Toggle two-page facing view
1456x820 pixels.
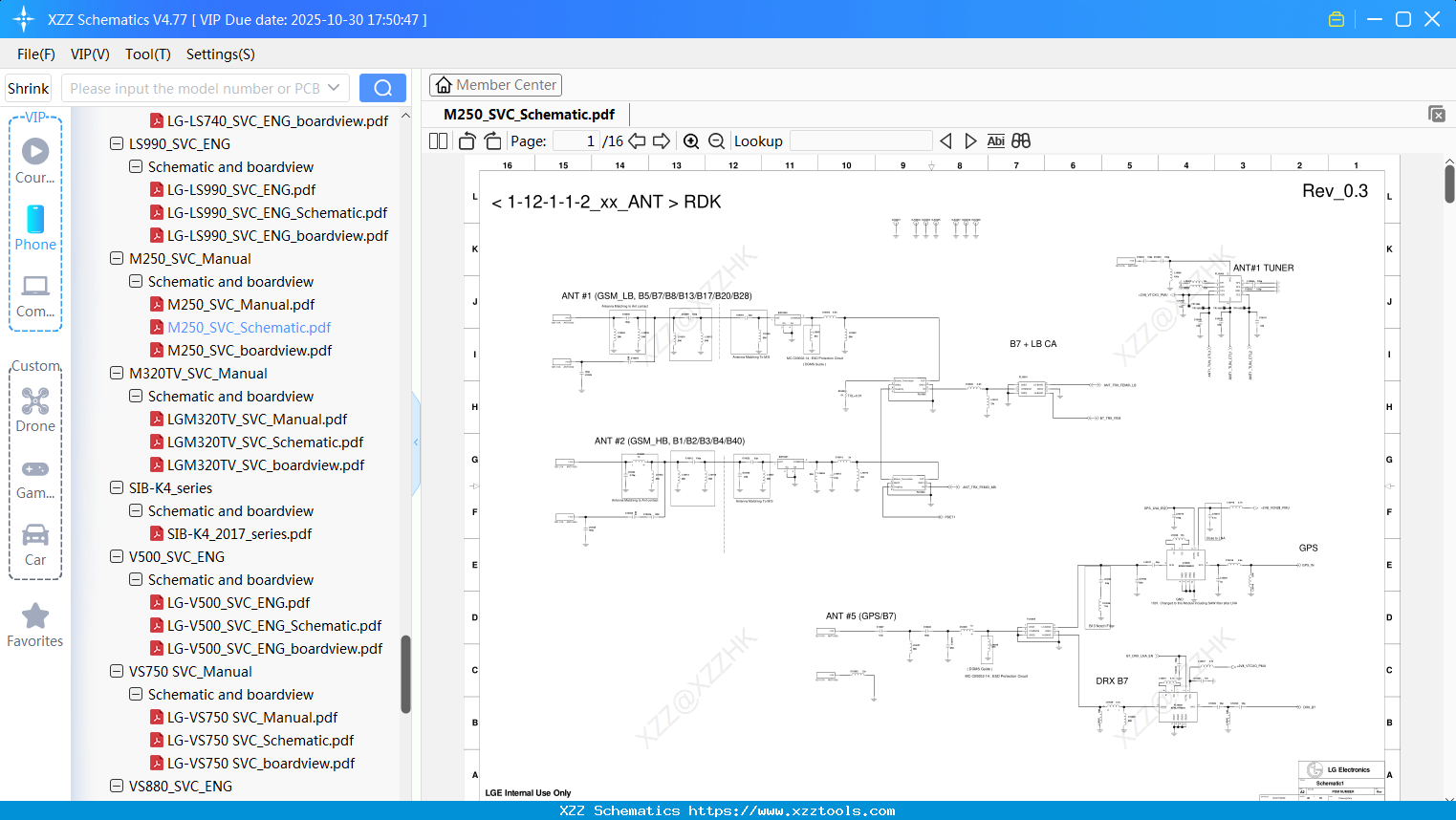pos(437,140)
